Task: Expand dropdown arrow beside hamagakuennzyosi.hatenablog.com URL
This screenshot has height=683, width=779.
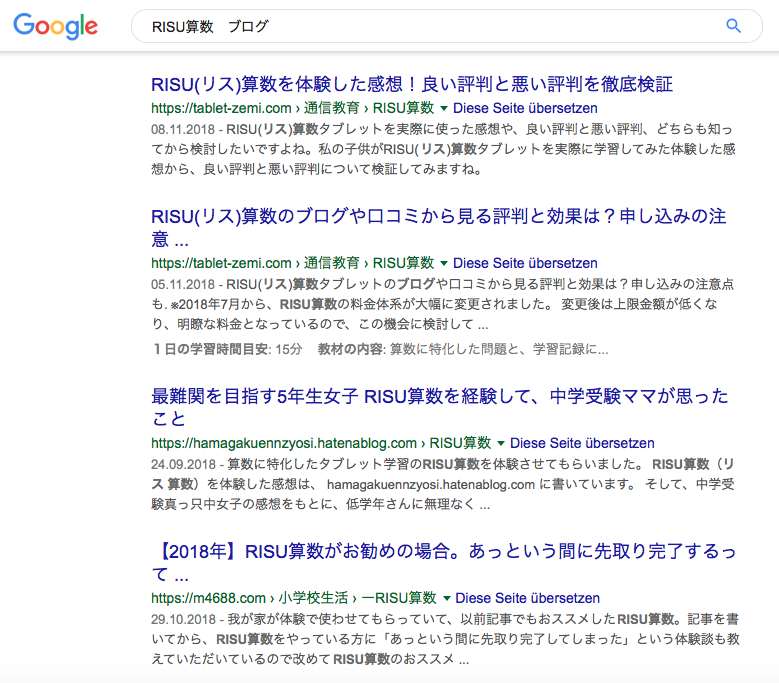Action: (501, 443)
